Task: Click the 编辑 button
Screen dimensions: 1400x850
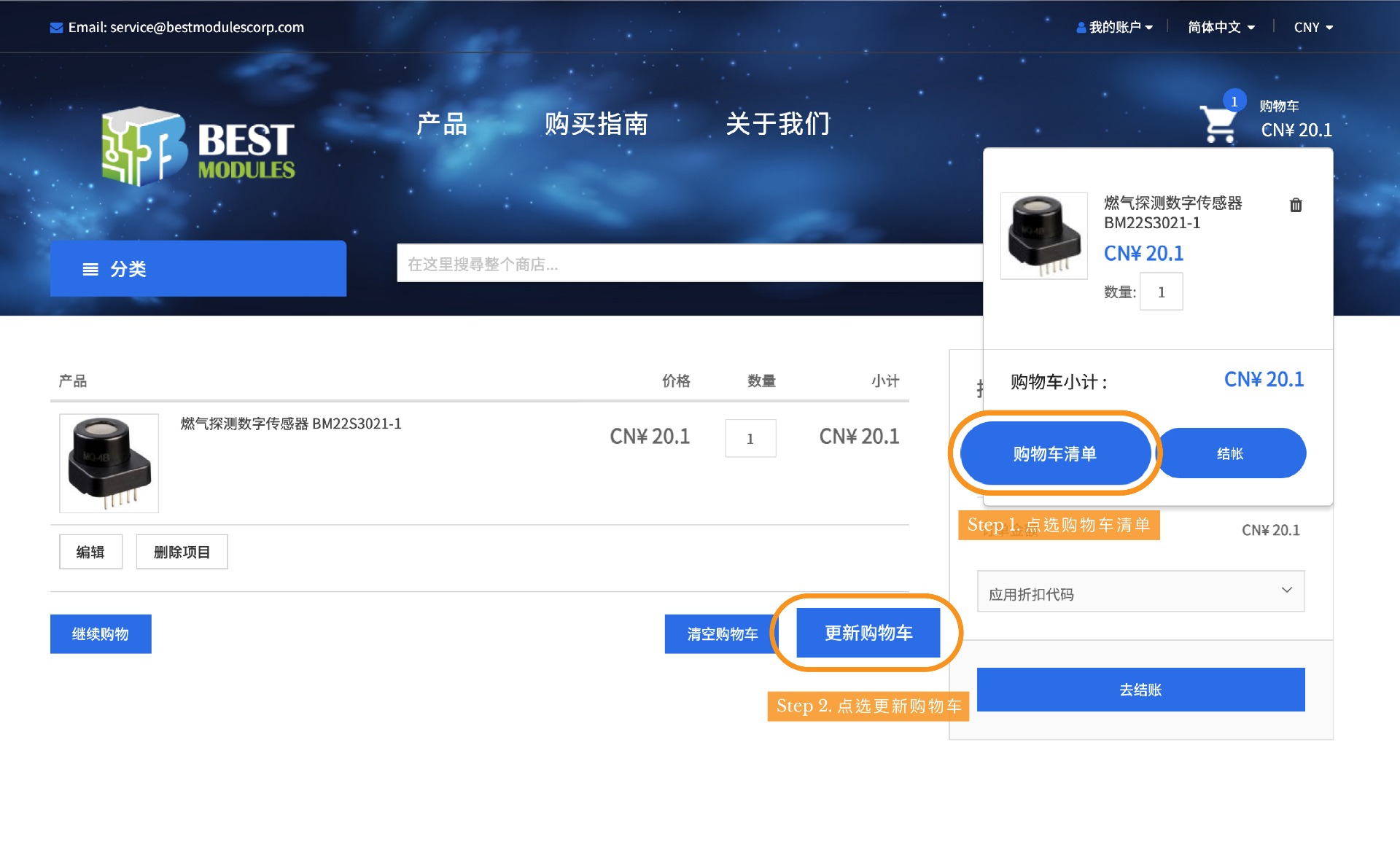Action: click(91, 552)
